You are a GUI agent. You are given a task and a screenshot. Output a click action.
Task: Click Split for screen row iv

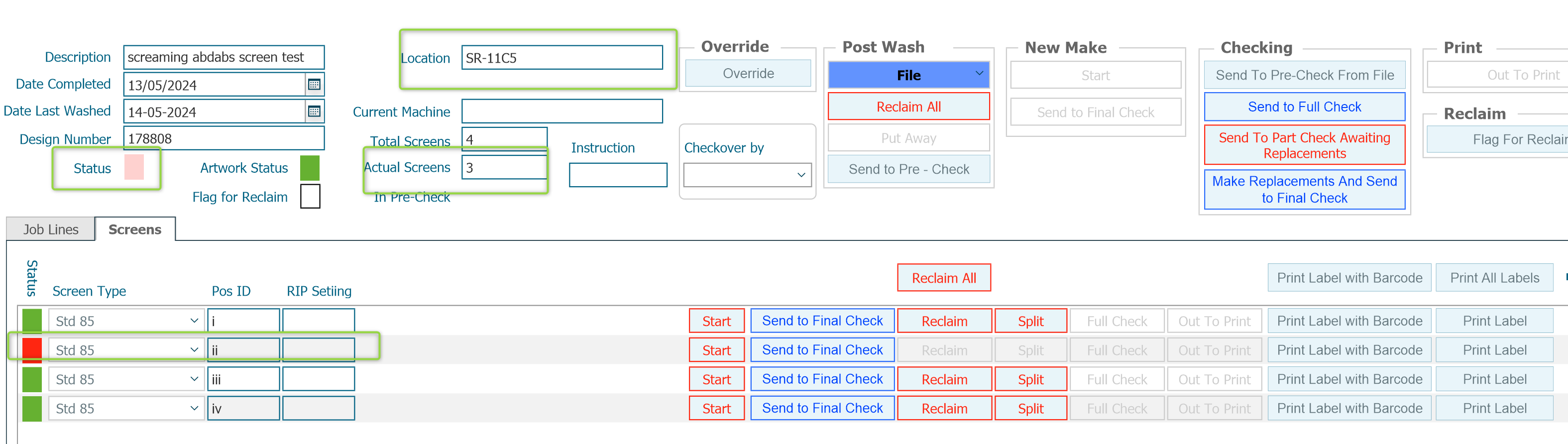point(1030,408)
